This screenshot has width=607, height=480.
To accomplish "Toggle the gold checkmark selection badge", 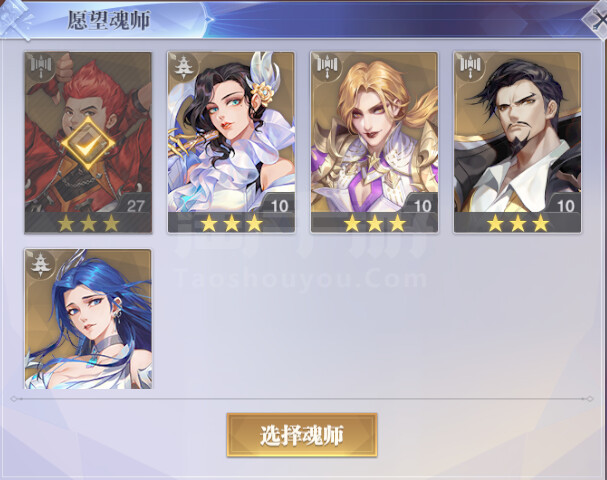I will pyautogui.click(x=88, y=144).
